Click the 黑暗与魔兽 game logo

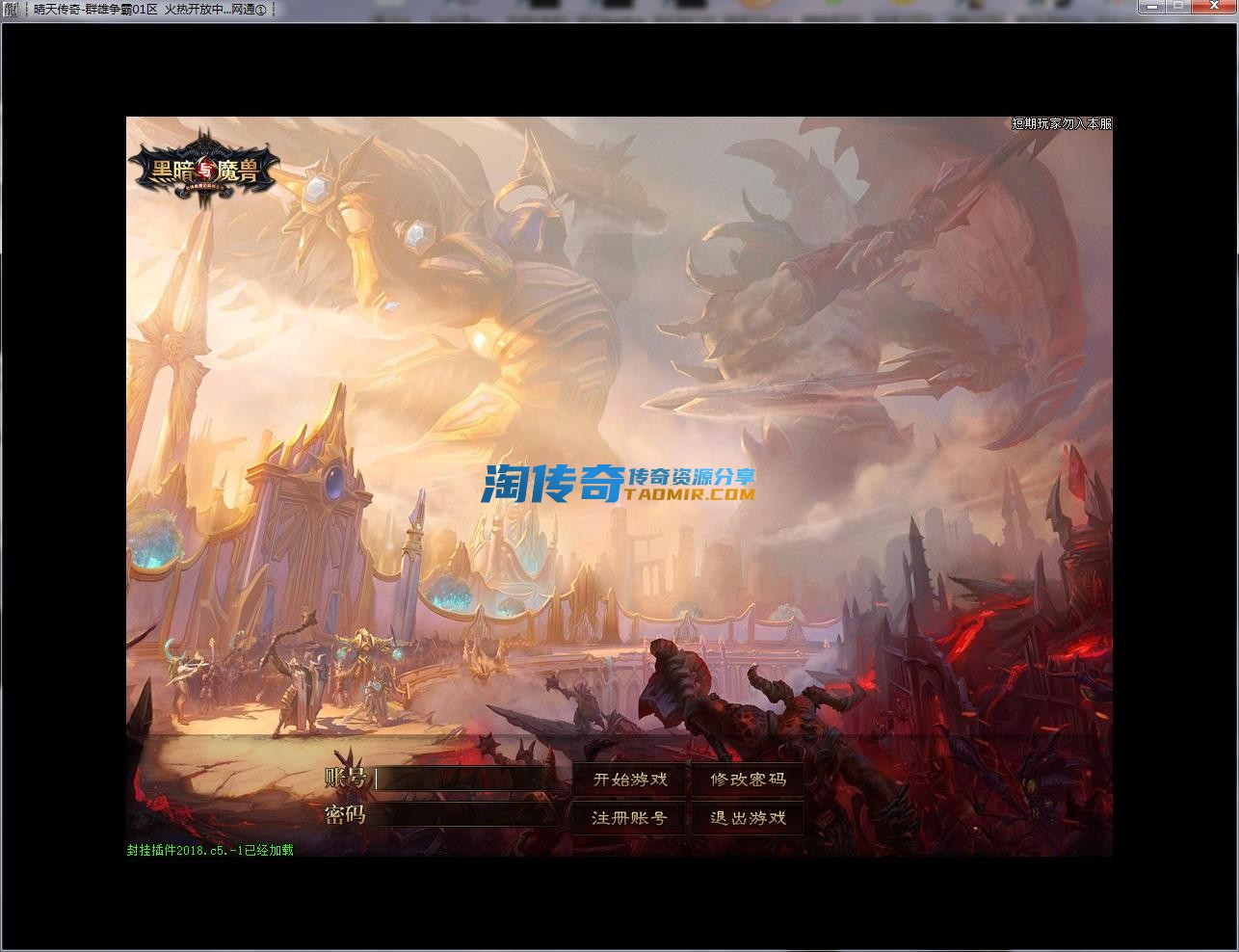(x=203, y=168)
